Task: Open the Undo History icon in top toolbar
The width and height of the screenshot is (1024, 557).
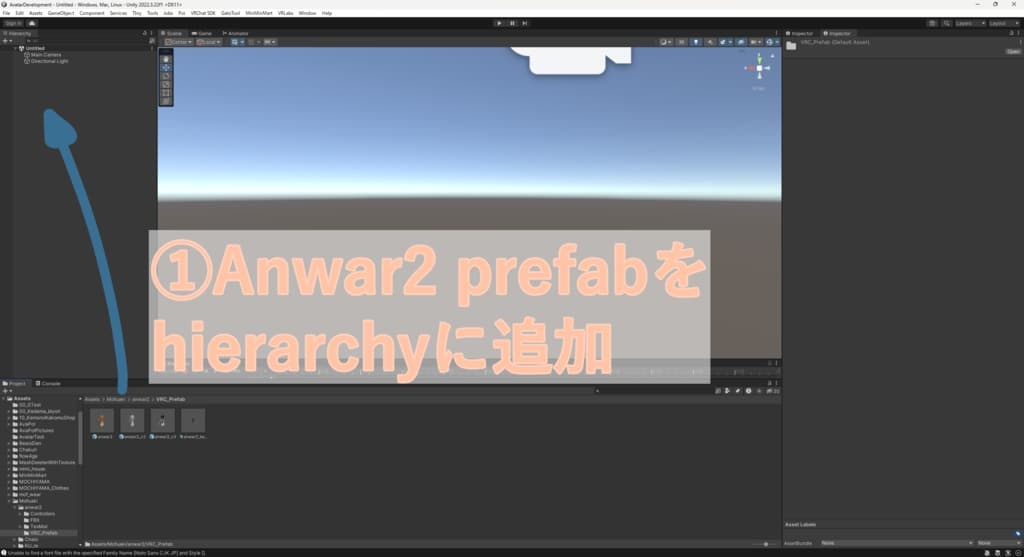Action: (x=932, y=23)
